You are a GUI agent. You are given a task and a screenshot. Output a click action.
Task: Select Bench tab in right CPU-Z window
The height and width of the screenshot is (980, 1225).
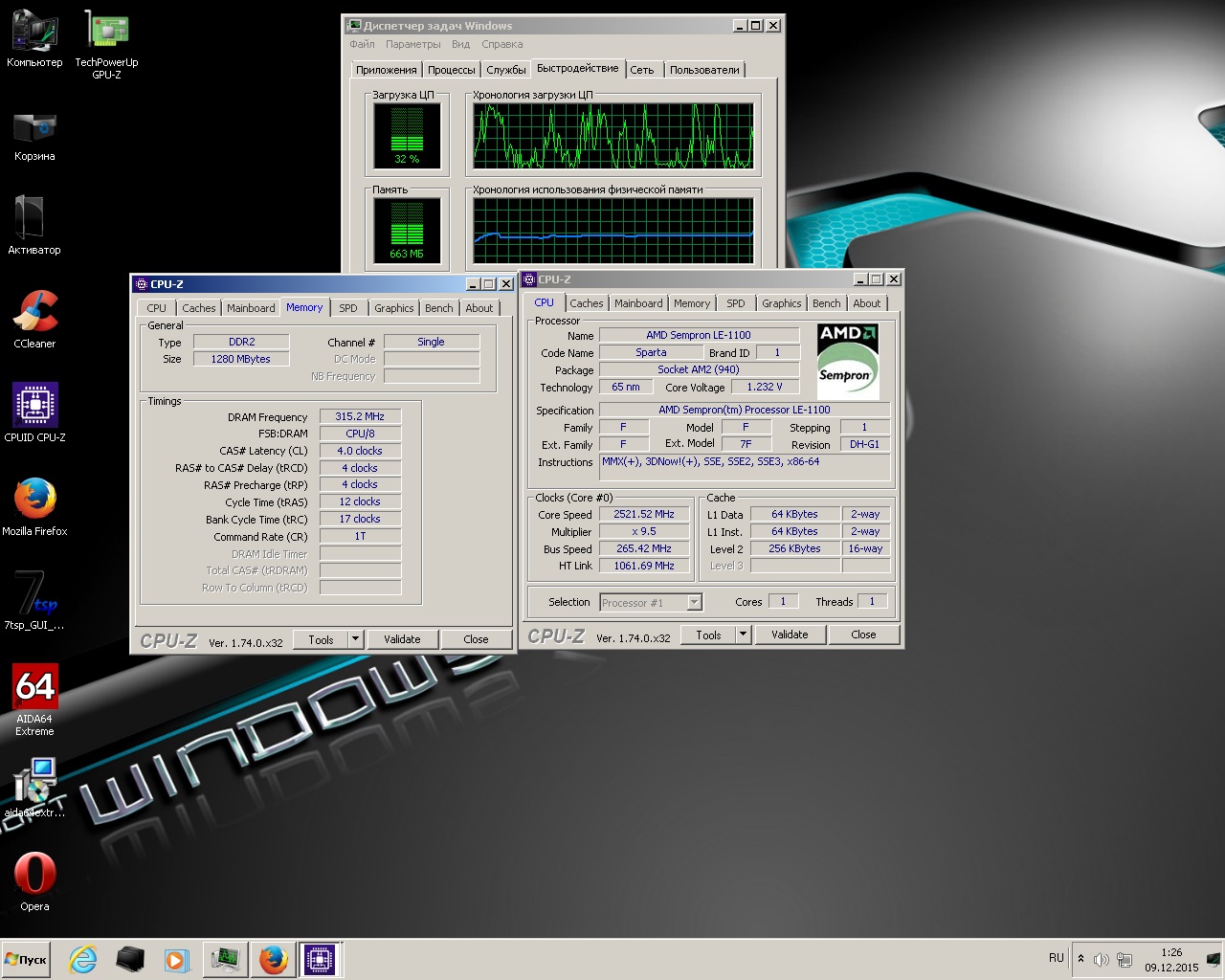coord(827,303)
